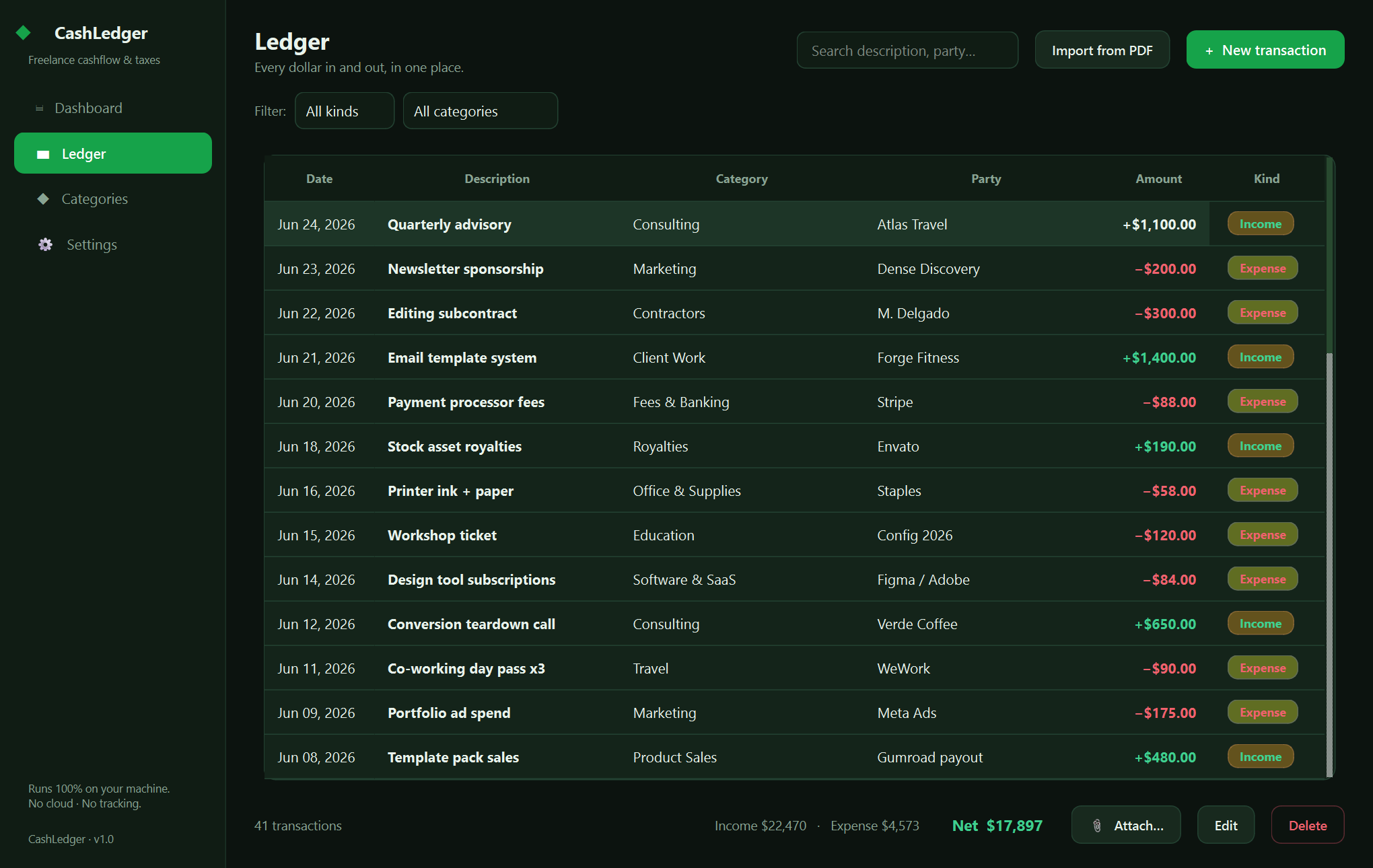1373x868 pixels.
Task: Click the paperclip icon on Attach button
Action: tap(1097, 826)
